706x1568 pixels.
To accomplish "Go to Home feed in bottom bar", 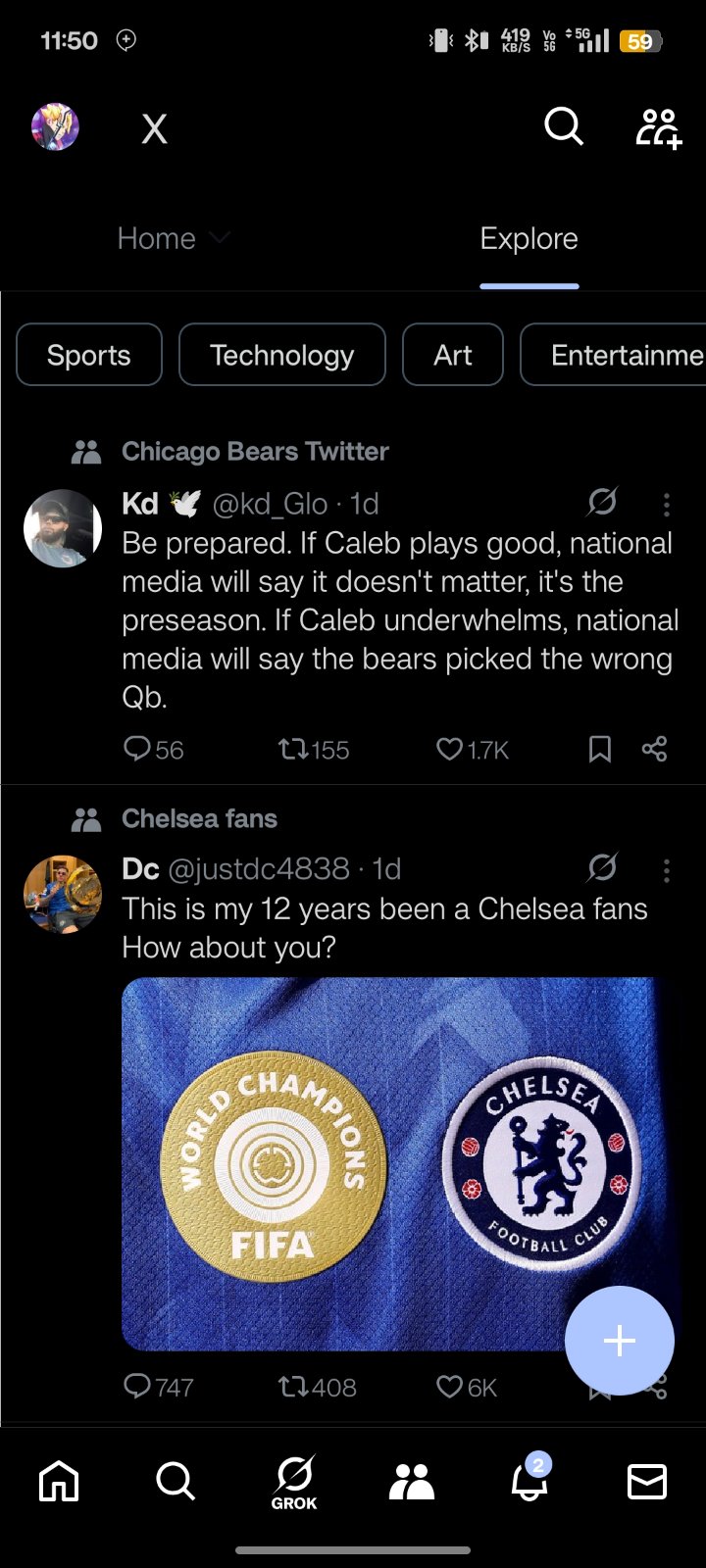I will (x=59, y=1481).
